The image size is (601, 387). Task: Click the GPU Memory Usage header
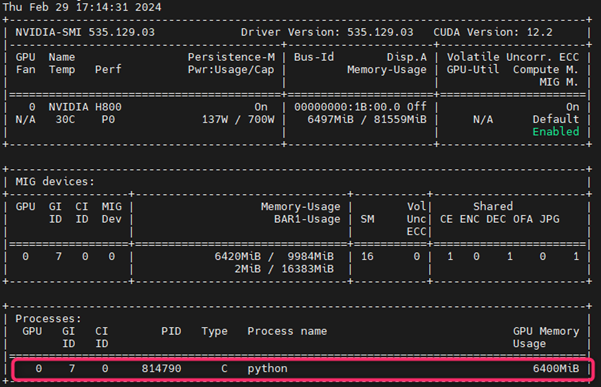pyautogui.click(x=546, y=338)
